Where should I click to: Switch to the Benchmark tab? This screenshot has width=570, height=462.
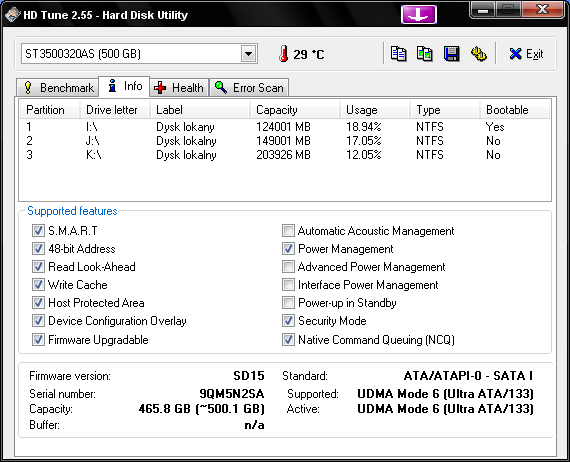point(57,88)
